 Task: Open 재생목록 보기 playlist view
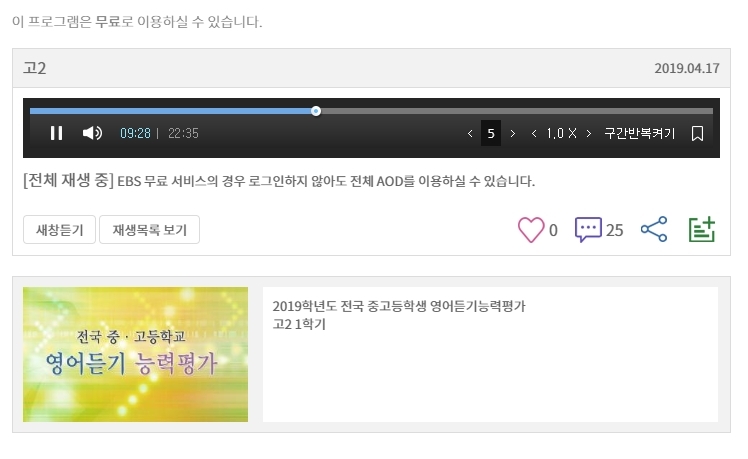click(149, 230)
